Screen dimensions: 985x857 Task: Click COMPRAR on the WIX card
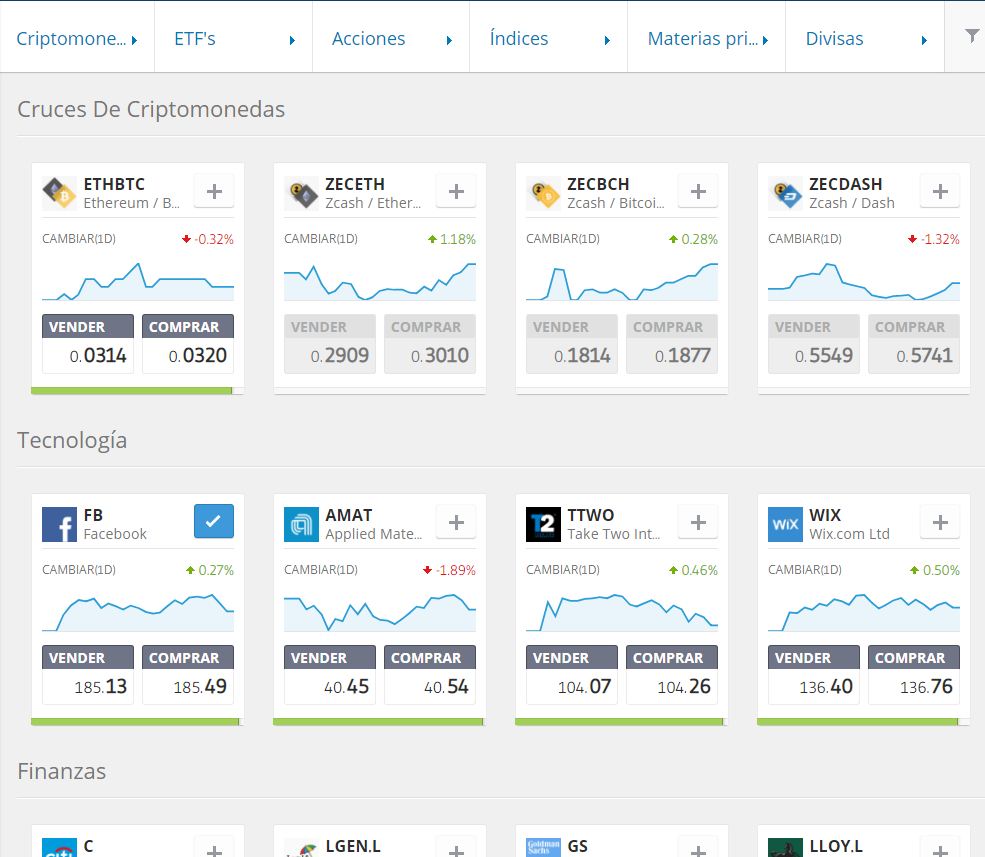914,675
